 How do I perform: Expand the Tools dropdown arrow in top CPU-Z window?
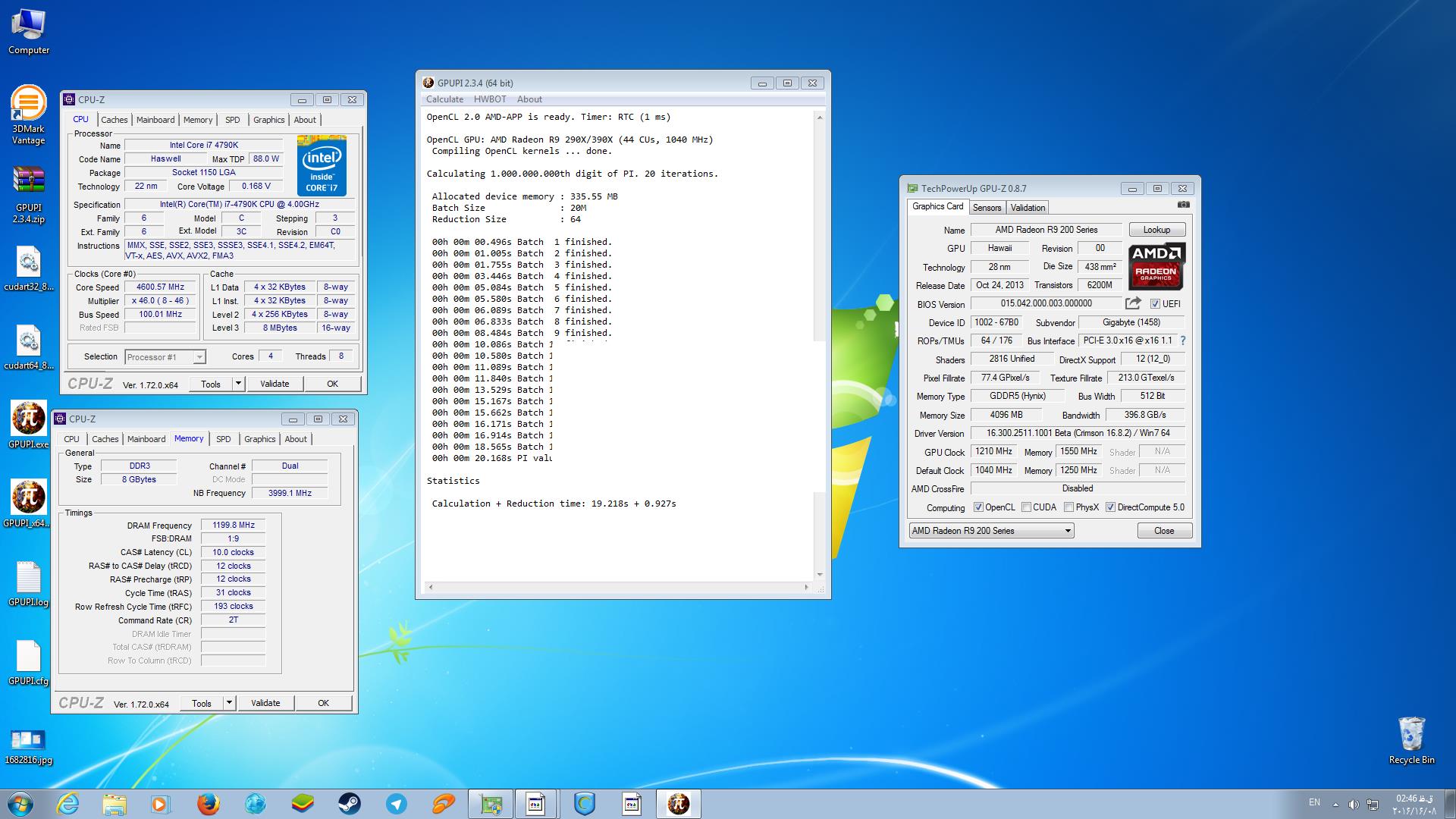coord(238,384)
